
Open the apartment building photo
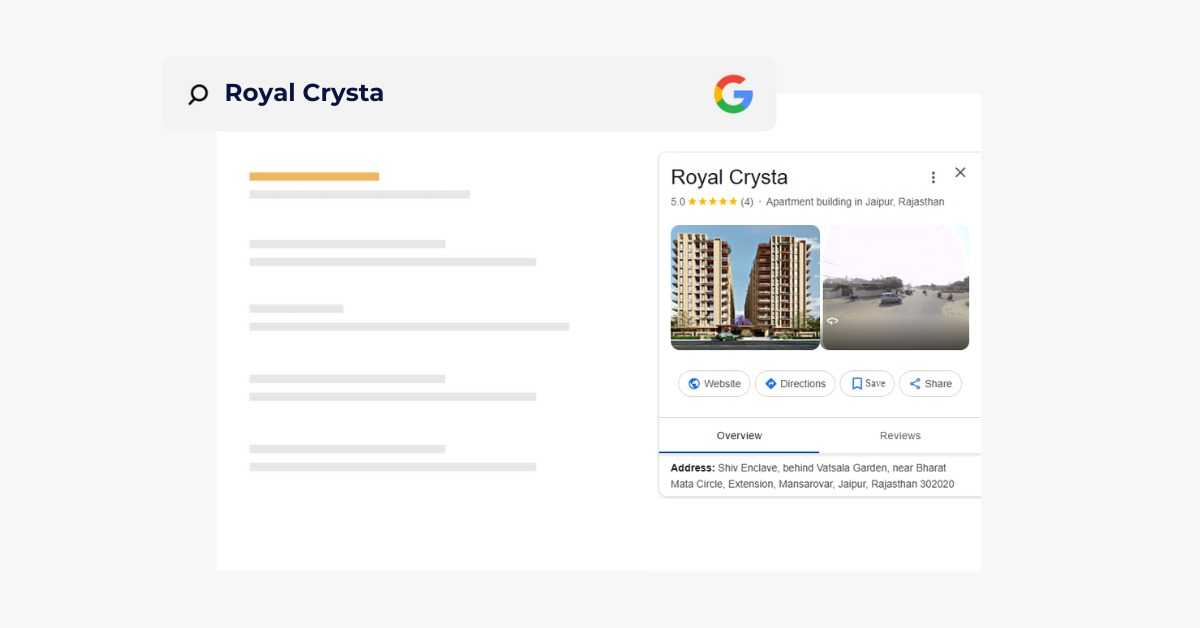(745, 287)
